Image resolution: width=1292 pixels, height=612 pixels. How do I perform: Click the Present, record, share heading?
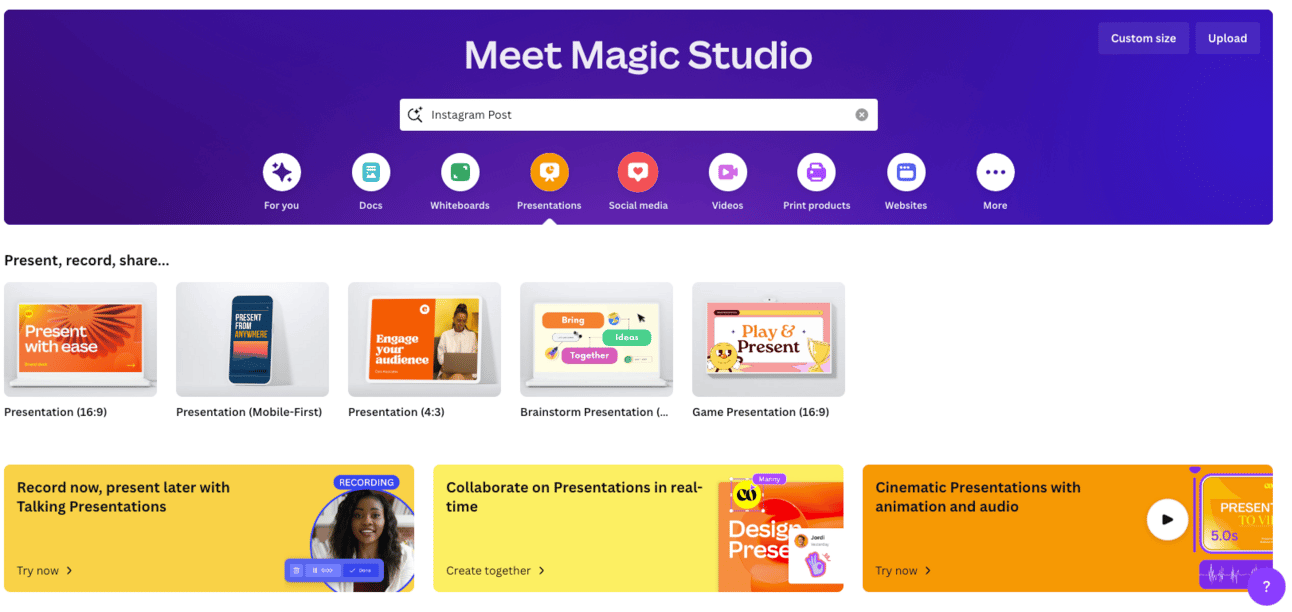(x=87, y=260)
